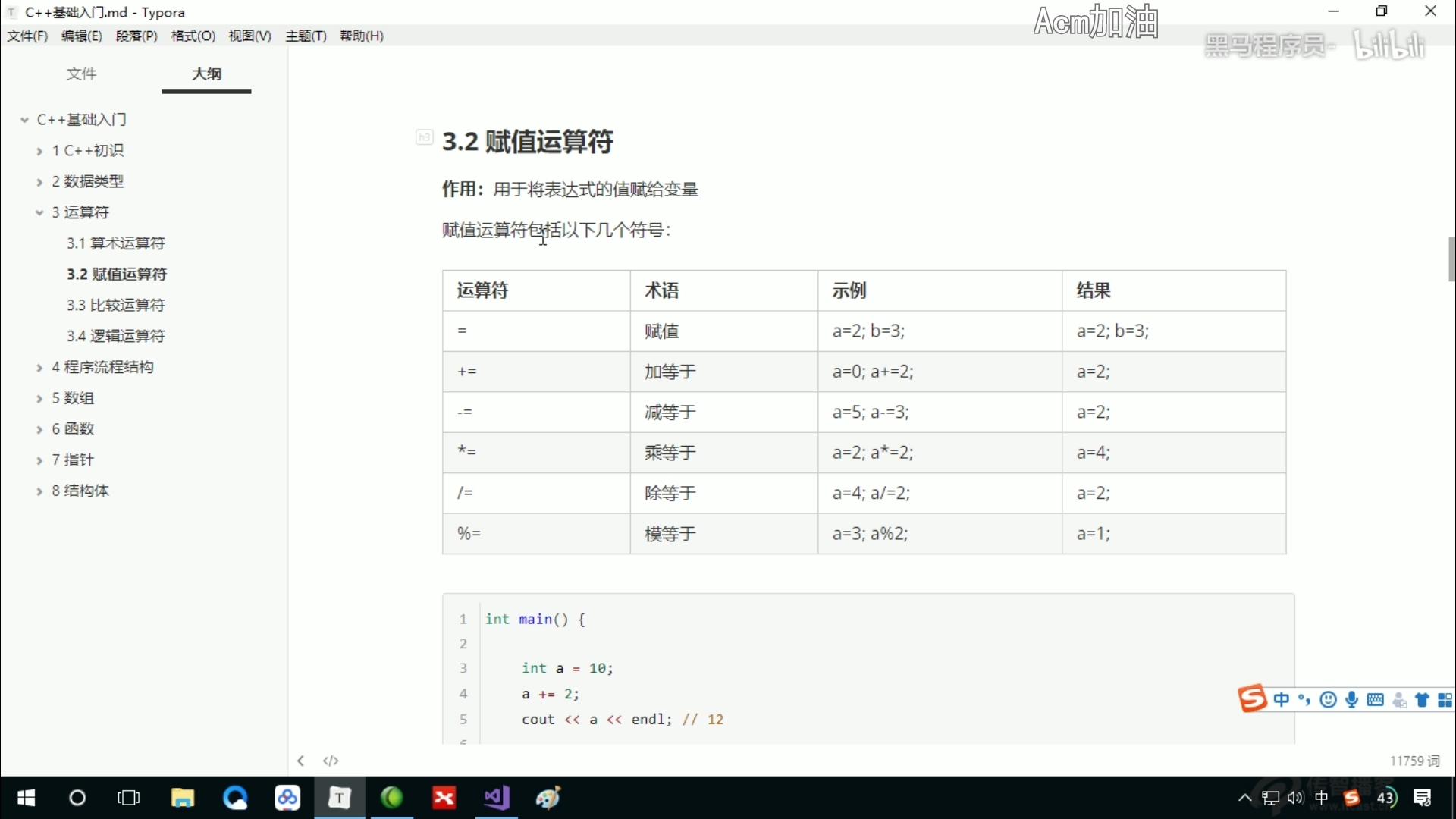Toggle Chinese/English punctuation

pos(1304,700)
